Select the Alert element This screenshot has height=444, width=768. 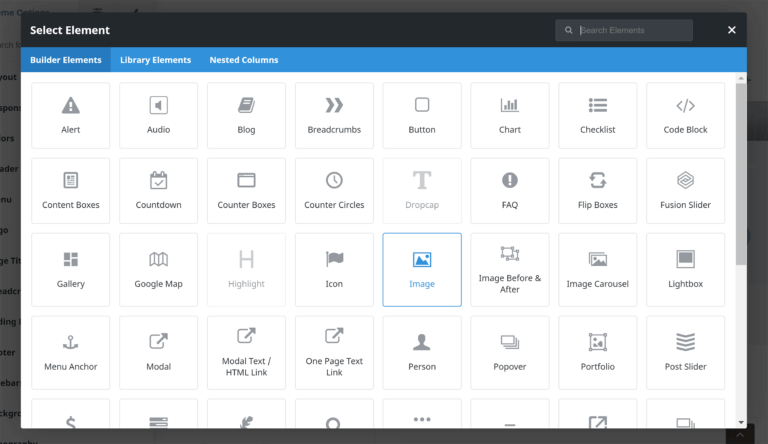click(71, 116)
